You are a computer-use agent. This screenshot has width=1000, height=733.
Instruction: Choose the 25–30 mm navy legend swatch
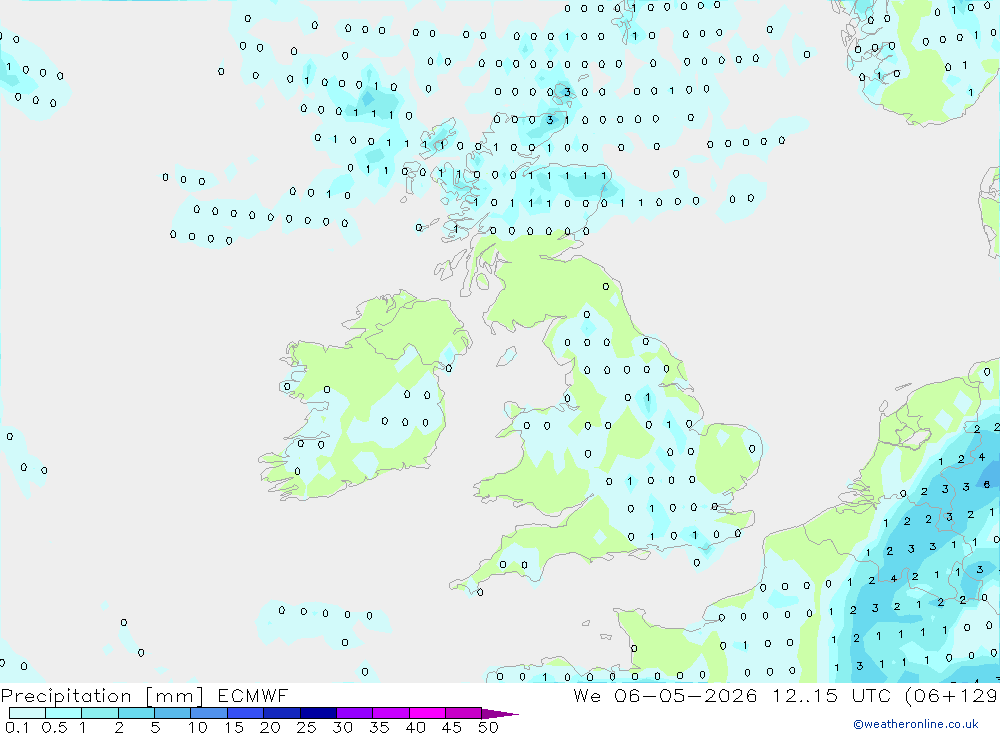tap(318, 713)
